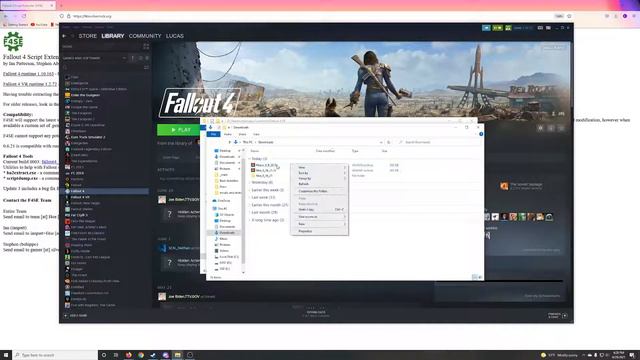
Task: Expand Last week file group
Action: (249, 198)
